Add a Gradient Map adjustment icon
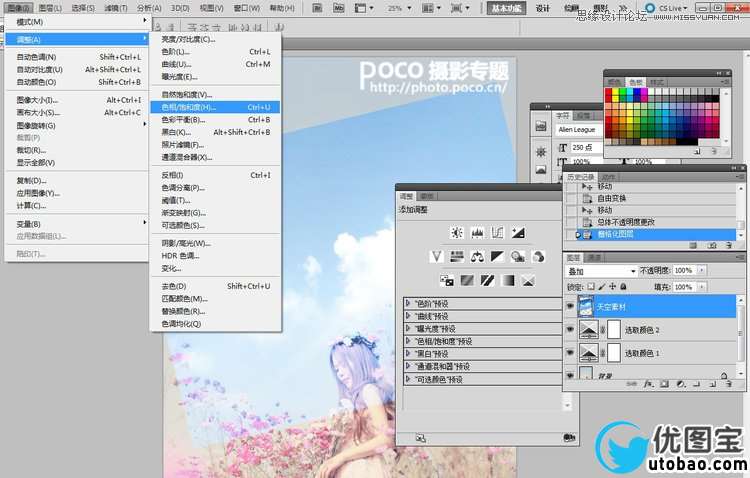750x478 pixels. point(507,280)
